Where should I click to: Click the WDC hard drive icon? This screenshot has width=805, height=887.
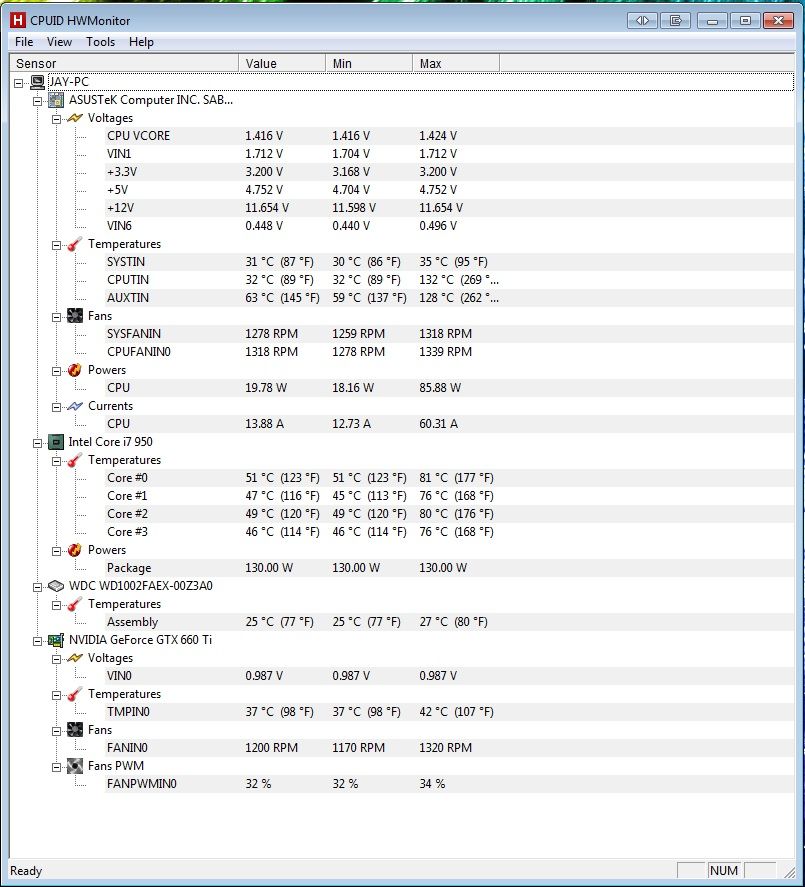coord(56,586)
